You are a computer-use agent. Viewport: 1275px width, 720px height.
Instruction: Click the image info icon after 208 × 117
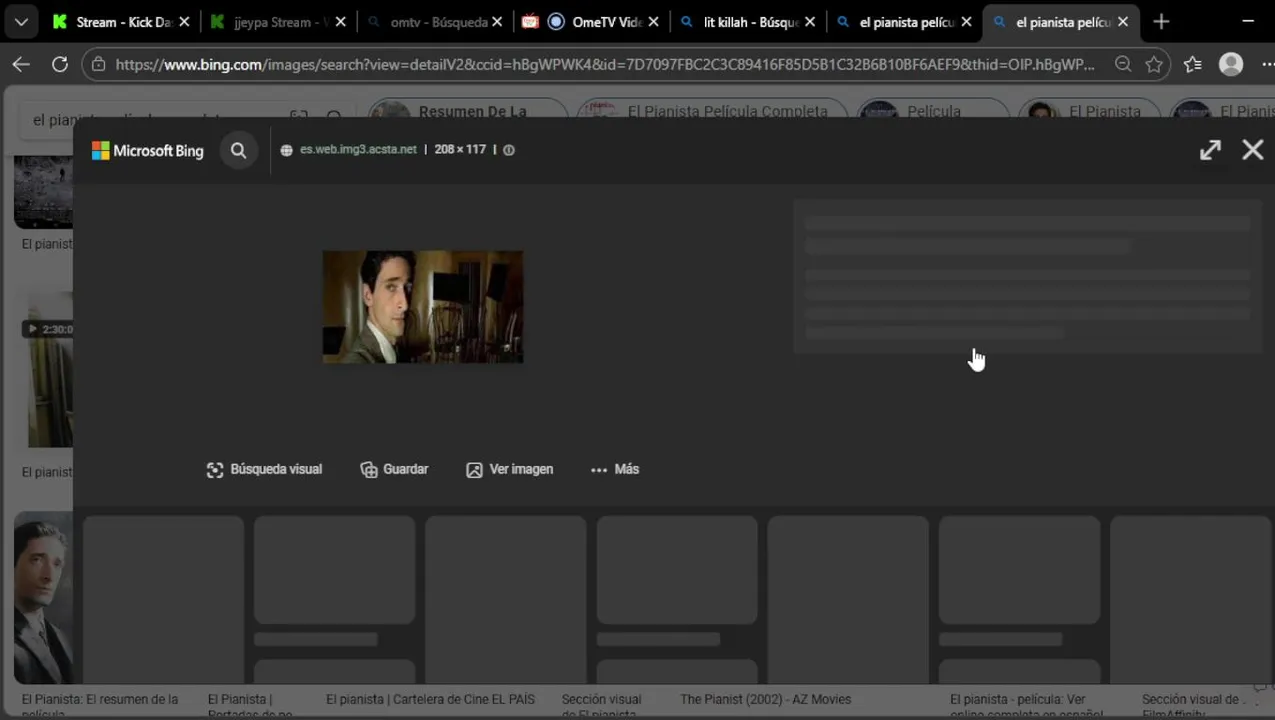[x=509, y=150]
